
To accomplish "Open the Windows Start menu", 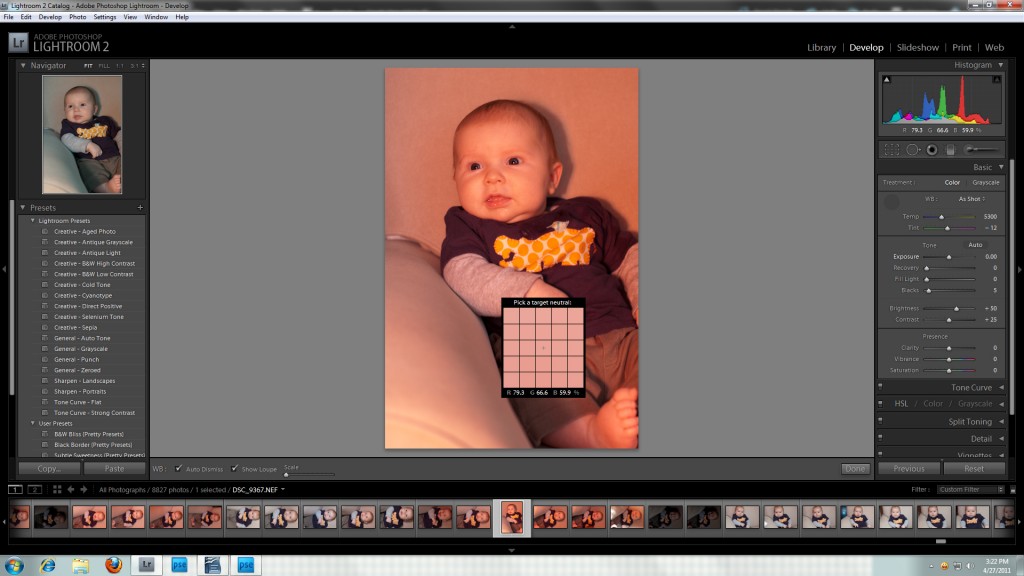I will tap(14, 565).
